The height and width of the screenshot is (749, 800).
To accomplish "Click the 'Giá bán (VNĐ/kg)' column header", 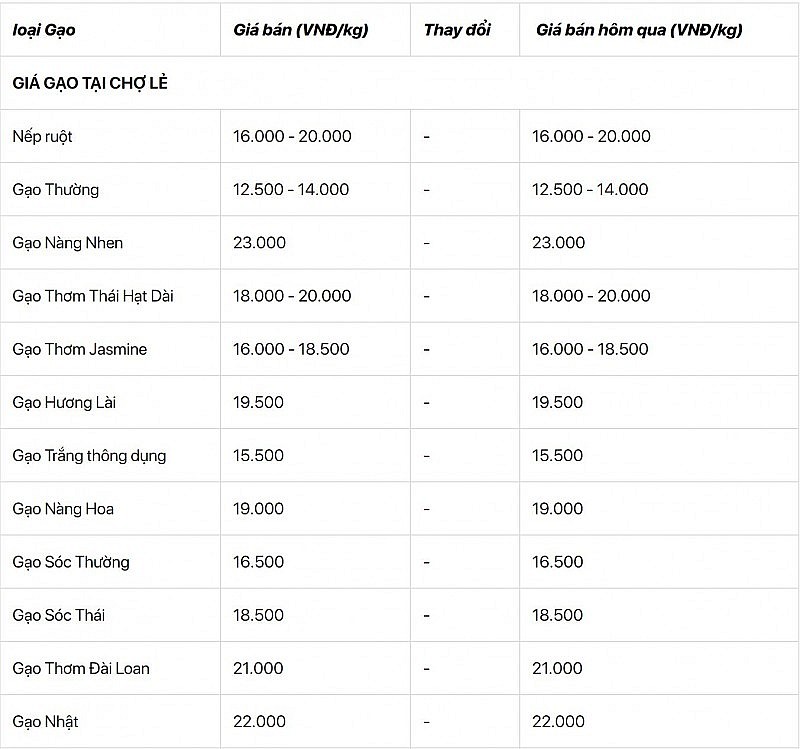I will 300,30.
